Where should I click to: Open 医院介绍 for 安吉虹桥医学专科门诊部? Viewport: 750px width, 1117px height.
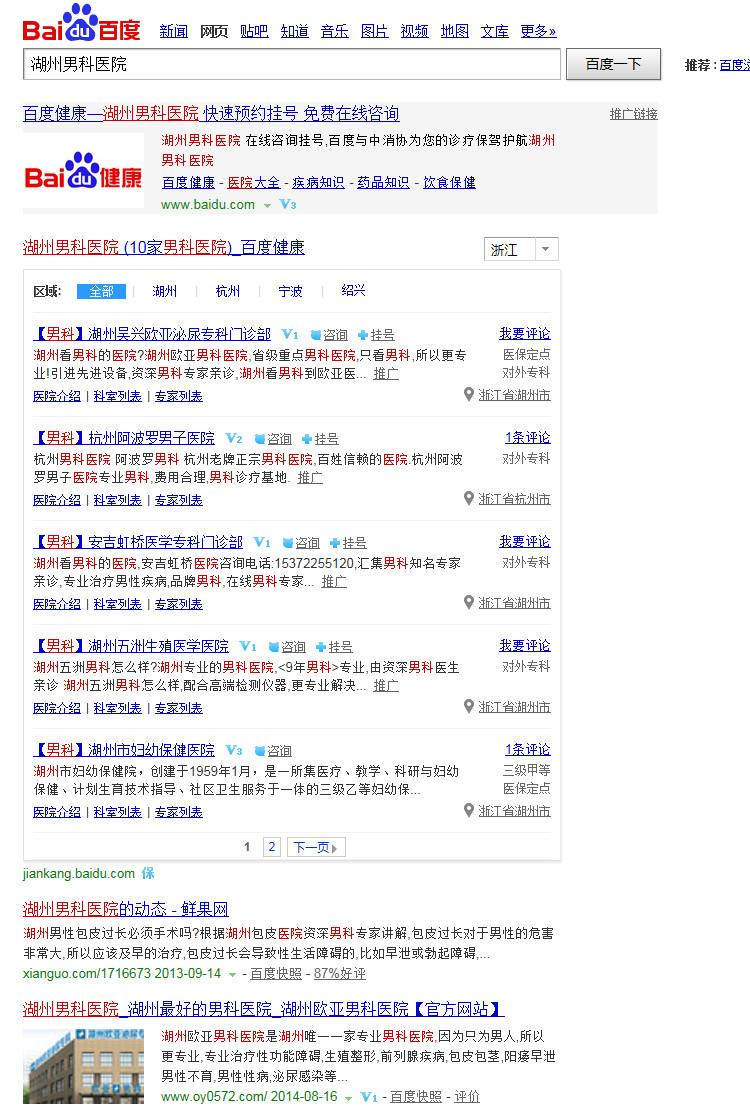(x=57, y=604)
